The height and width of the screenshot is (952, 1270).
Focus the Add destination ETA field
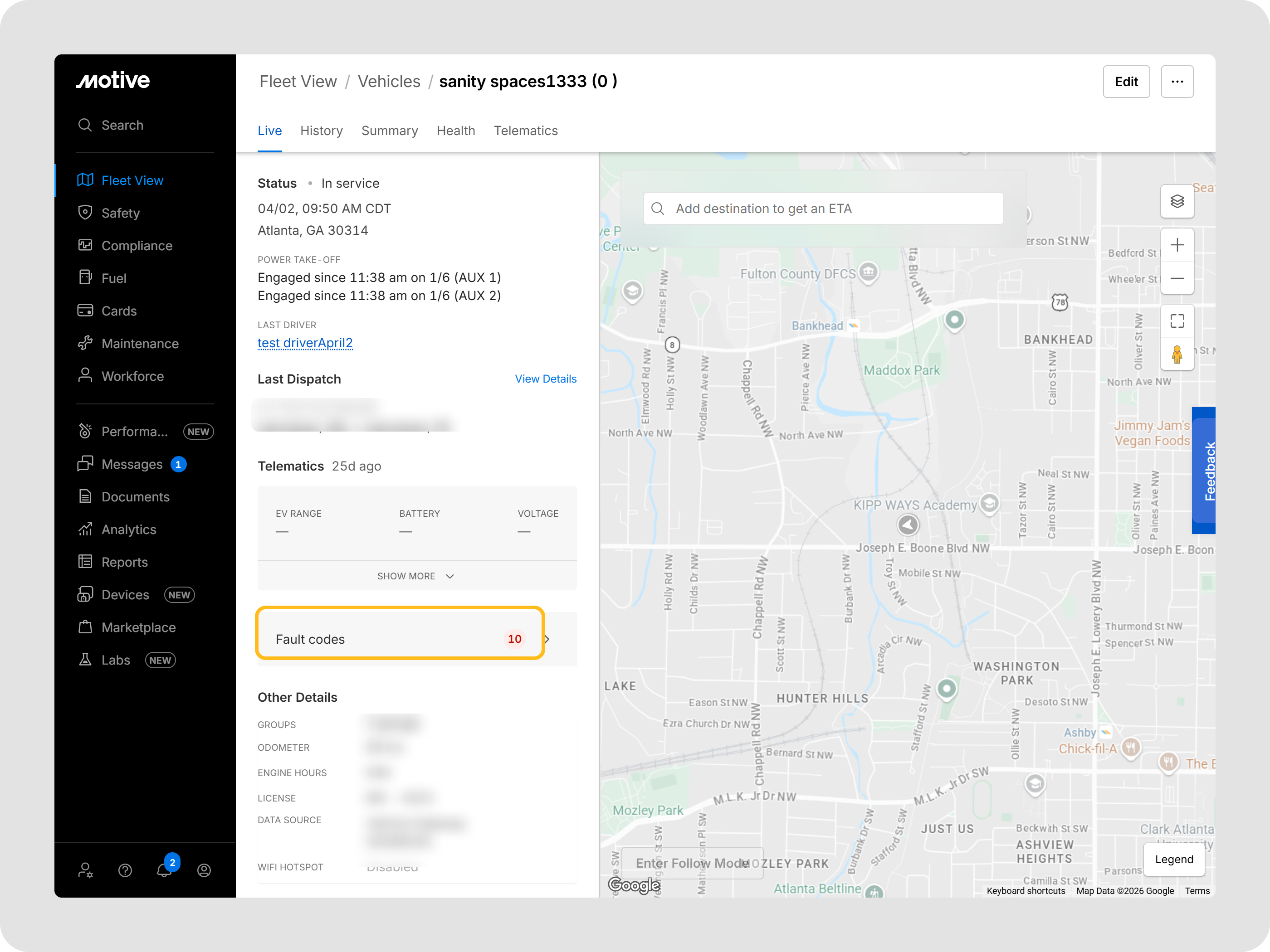tap(823, 208)
